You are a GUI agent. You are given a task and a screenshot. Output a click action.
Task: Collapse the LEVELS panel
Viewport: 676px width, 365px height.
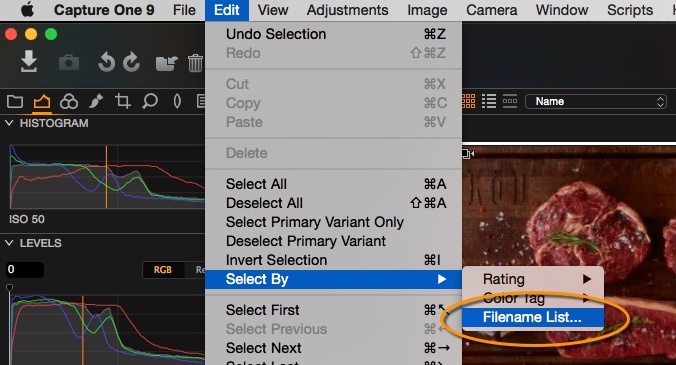click(9, 243)
